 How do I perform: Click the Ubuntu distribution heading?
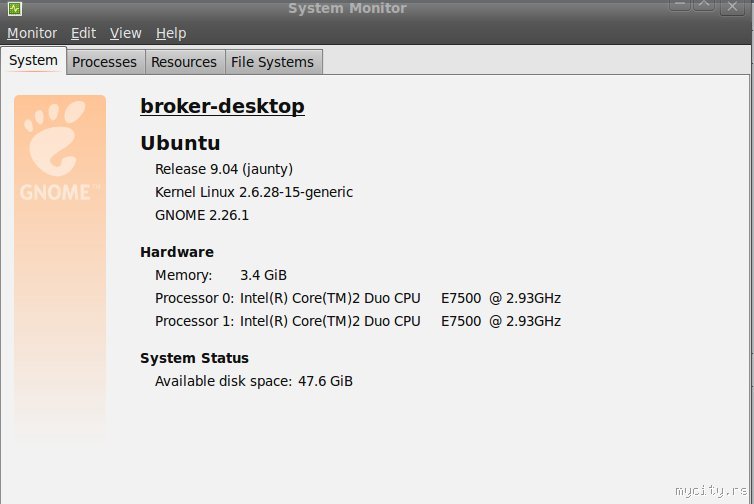click(x=180, y=142)
